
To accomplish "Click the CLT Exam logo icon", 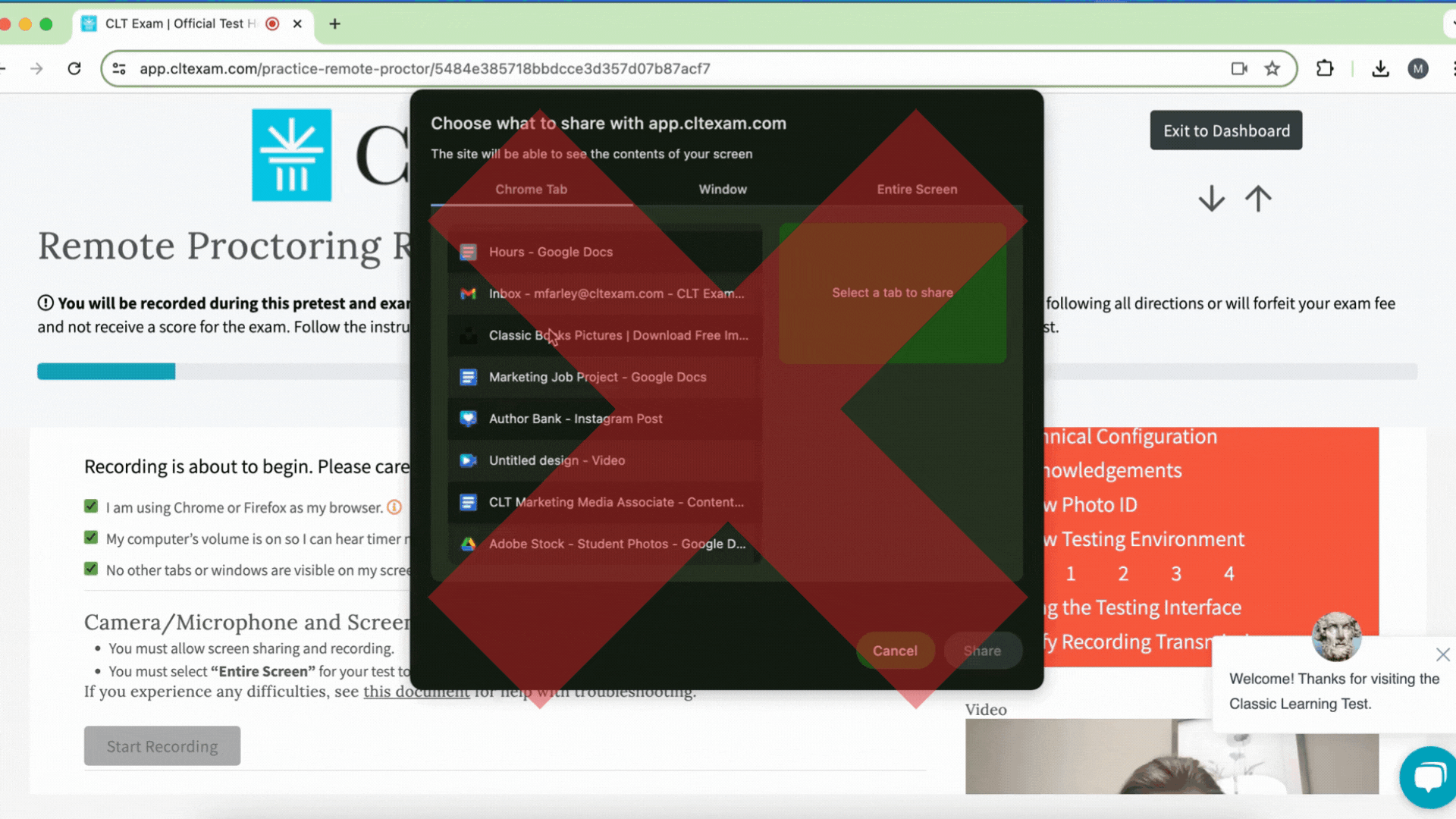I will coord(291,156).
